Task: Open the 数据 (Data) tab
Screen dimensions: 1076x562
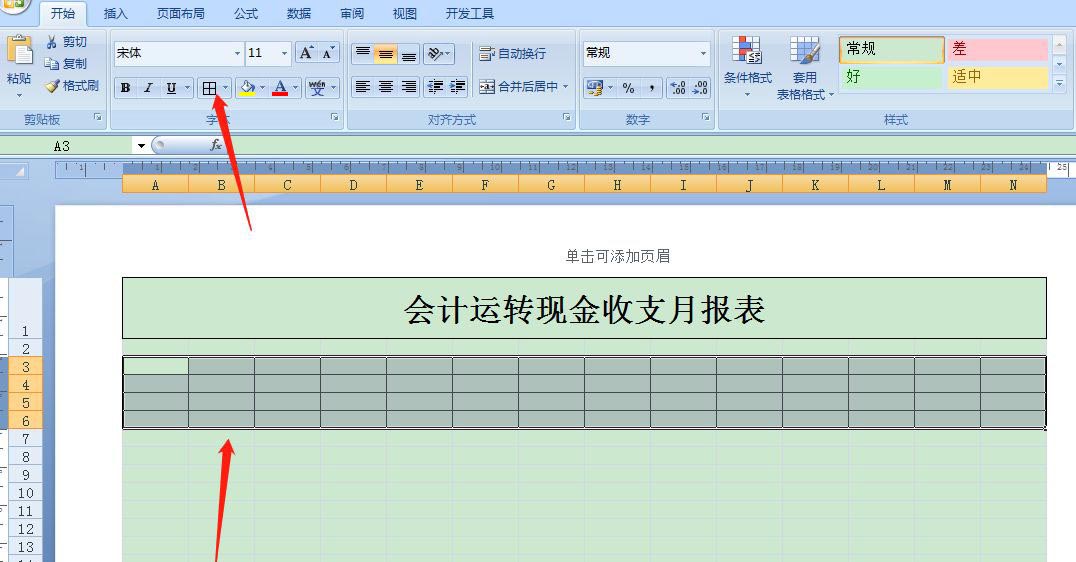Action: [x=299, y=13]
